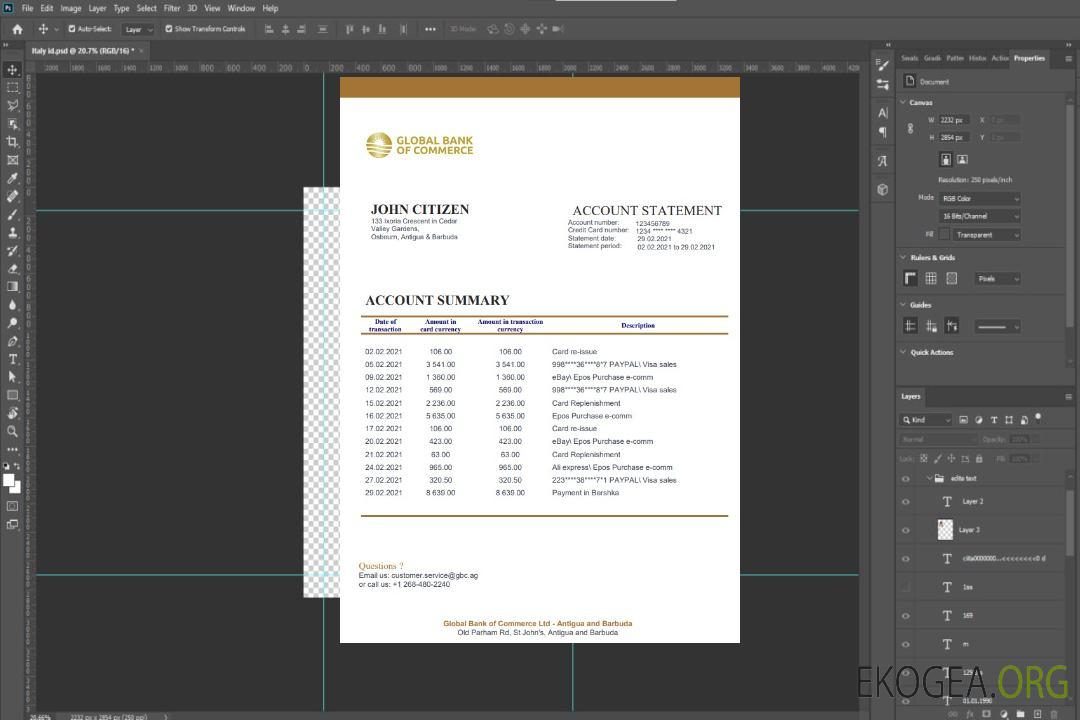1080x720 pixels.
Task: Select the Eraser tool
Action: click(x=12, y=269)
